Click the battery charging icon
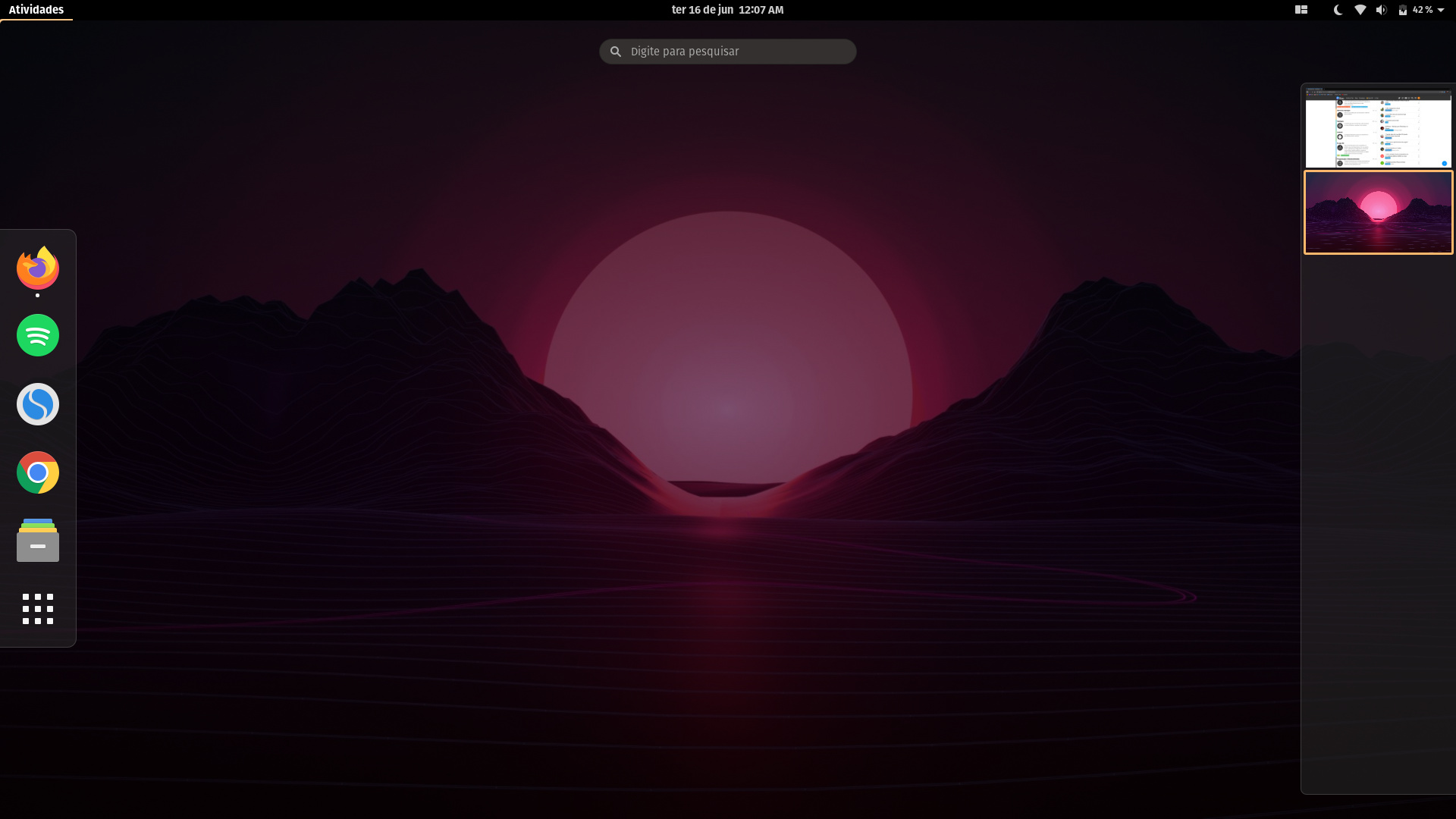The height and width of the screenshot is (819, 1456). [x=1403, y=10]
